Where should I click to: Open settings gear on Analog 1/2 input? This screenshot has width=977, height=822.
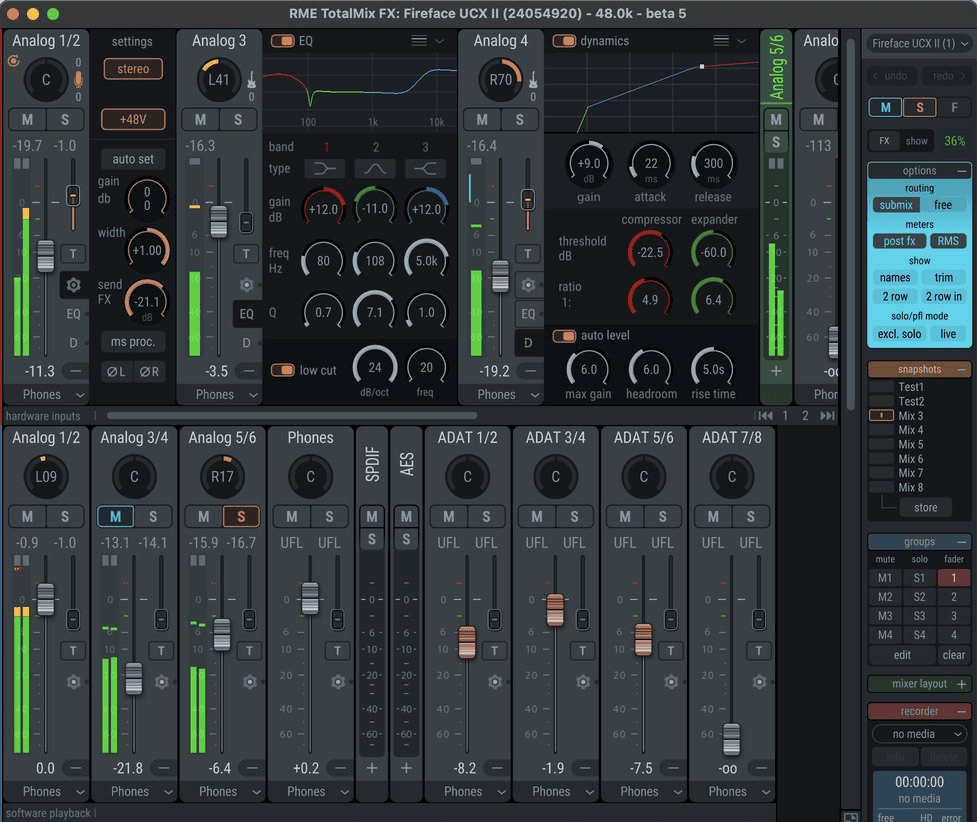pyautogui.click(x=73, y=285)
